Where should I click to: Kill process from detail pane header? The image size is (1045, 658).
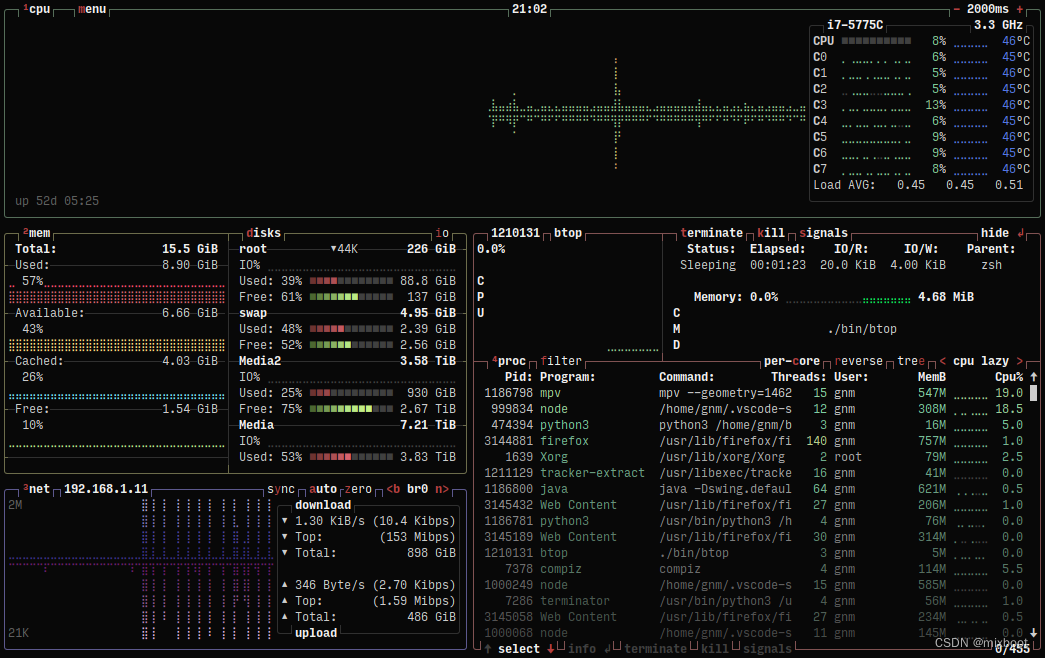(x=771, y=233)
